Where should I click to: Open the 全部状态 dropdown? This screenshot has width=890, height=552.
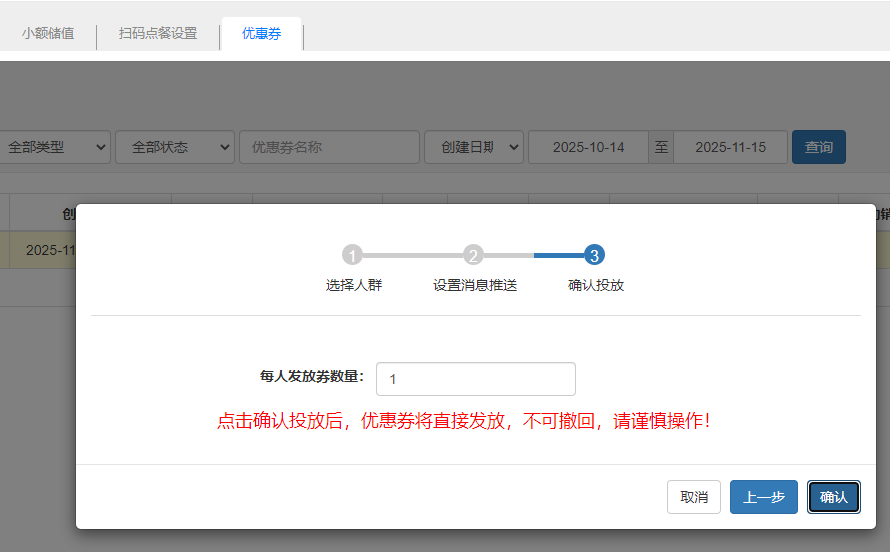point(175,147)
